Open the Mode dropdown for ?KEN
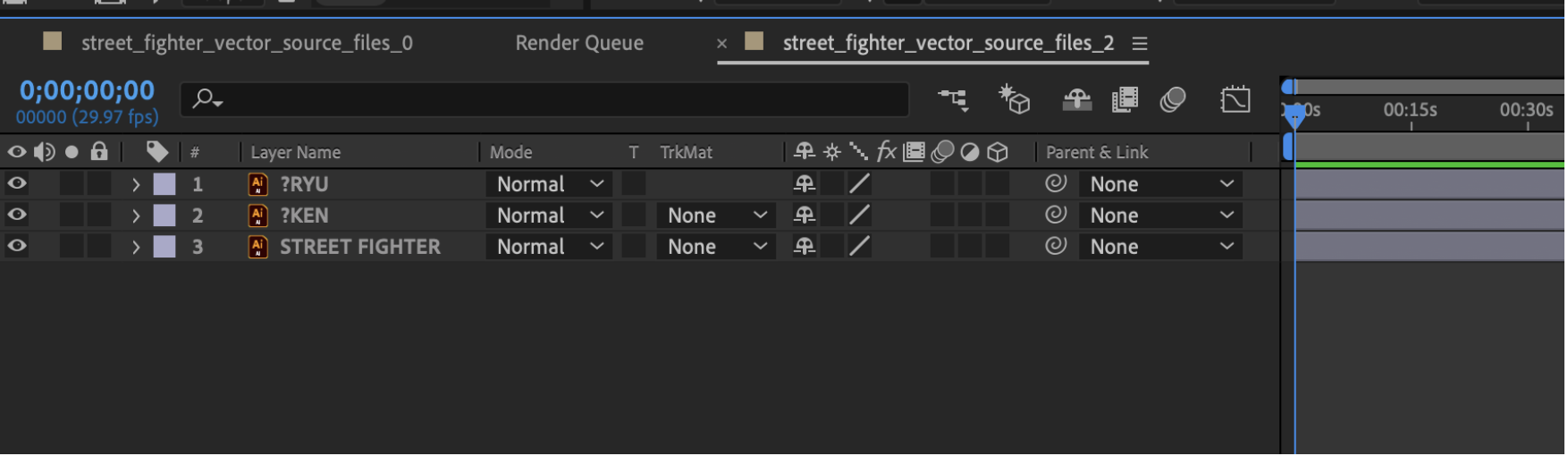Viewport: 1568px width, 456px height. [549, 215]
